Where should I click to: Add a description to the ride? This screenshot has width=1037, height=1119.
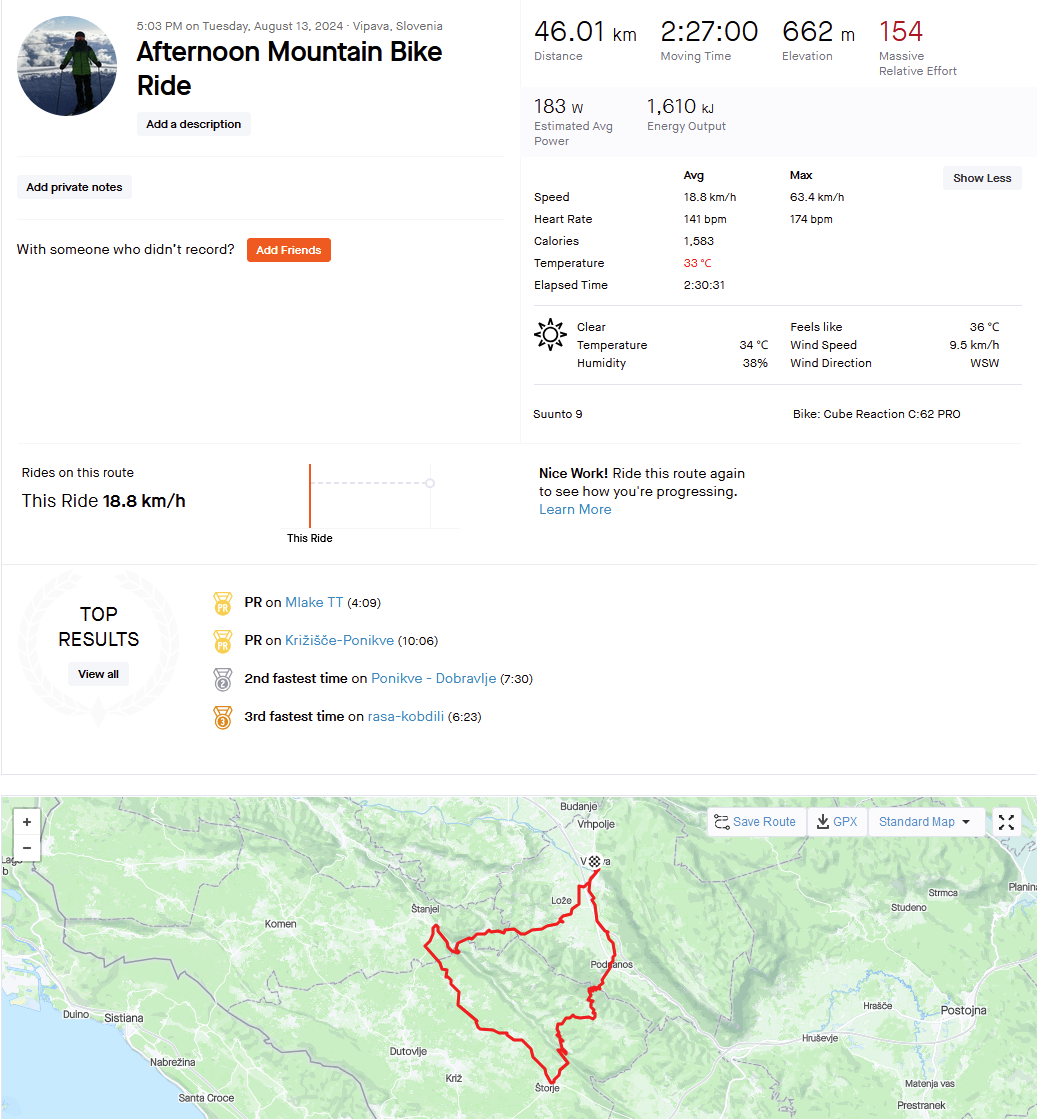(x=193, y=124)
